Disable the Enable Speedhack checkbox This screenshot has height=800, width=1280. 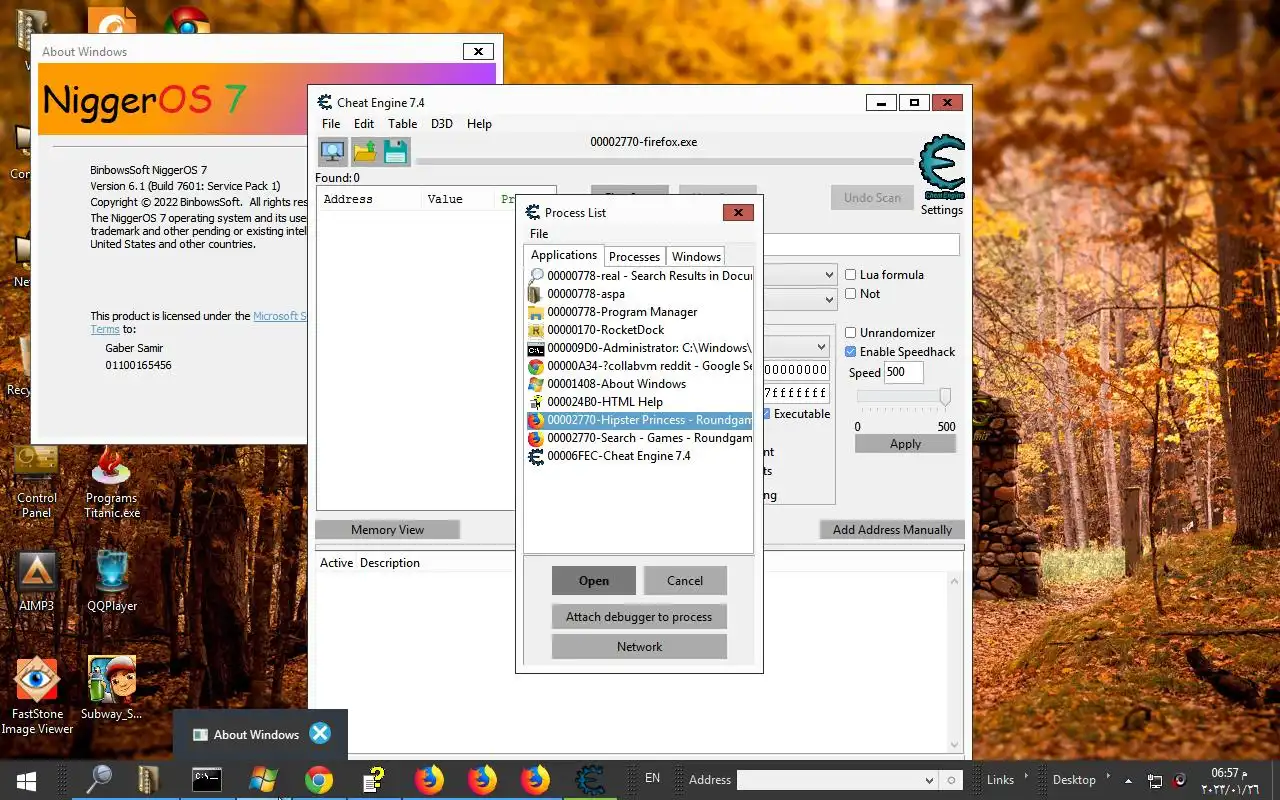851,352
